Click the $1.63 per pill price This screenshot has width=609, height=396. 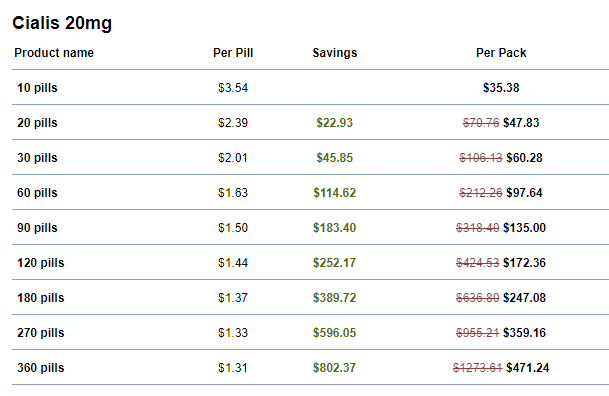[233, 193]
